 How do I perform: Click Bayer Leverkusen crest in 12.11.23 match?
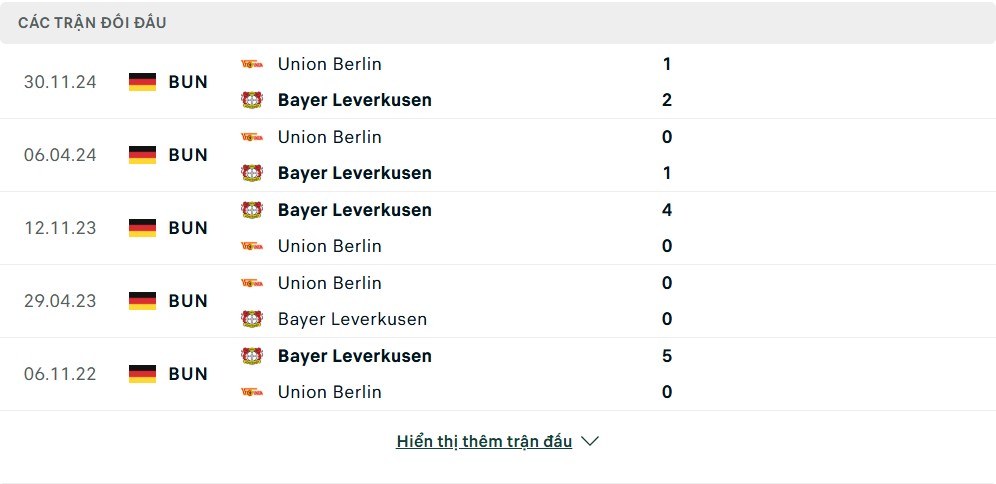[x=252, y=210]
